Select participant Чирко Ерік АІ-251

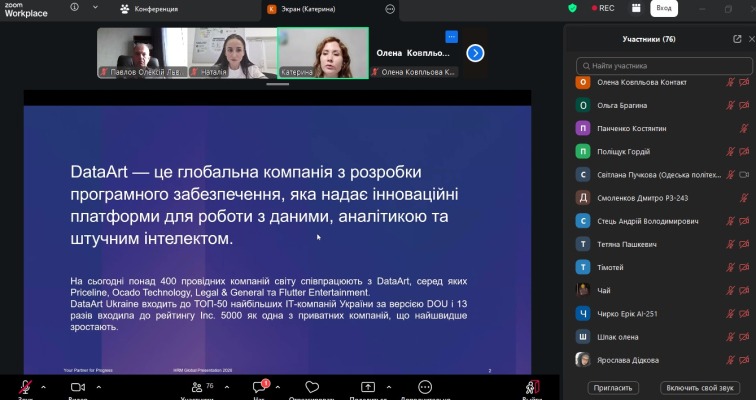tap(661, 314)
